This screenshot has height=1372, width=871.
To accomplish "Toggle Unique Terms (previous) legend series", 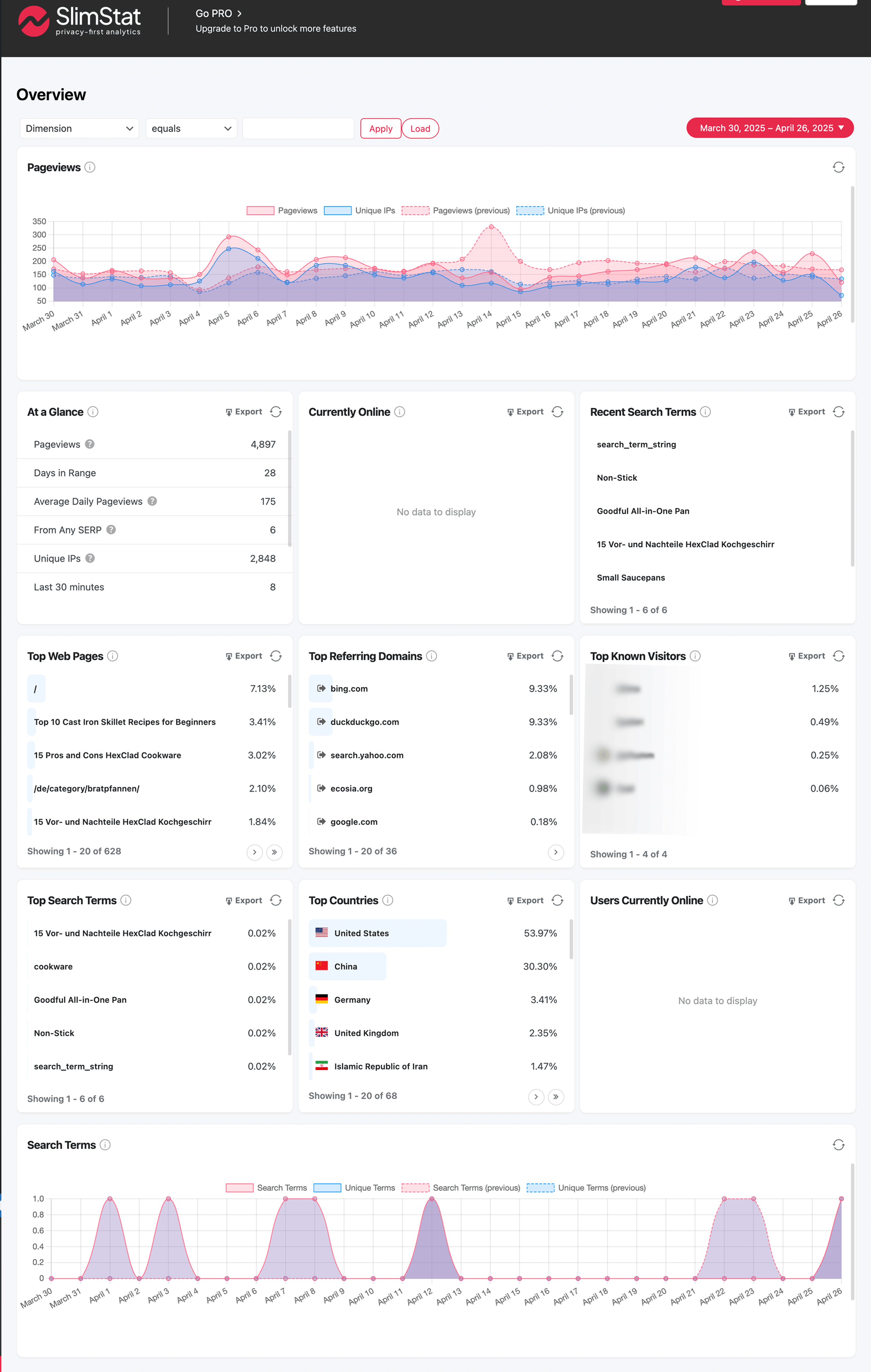I will (x=586, y=1188).
